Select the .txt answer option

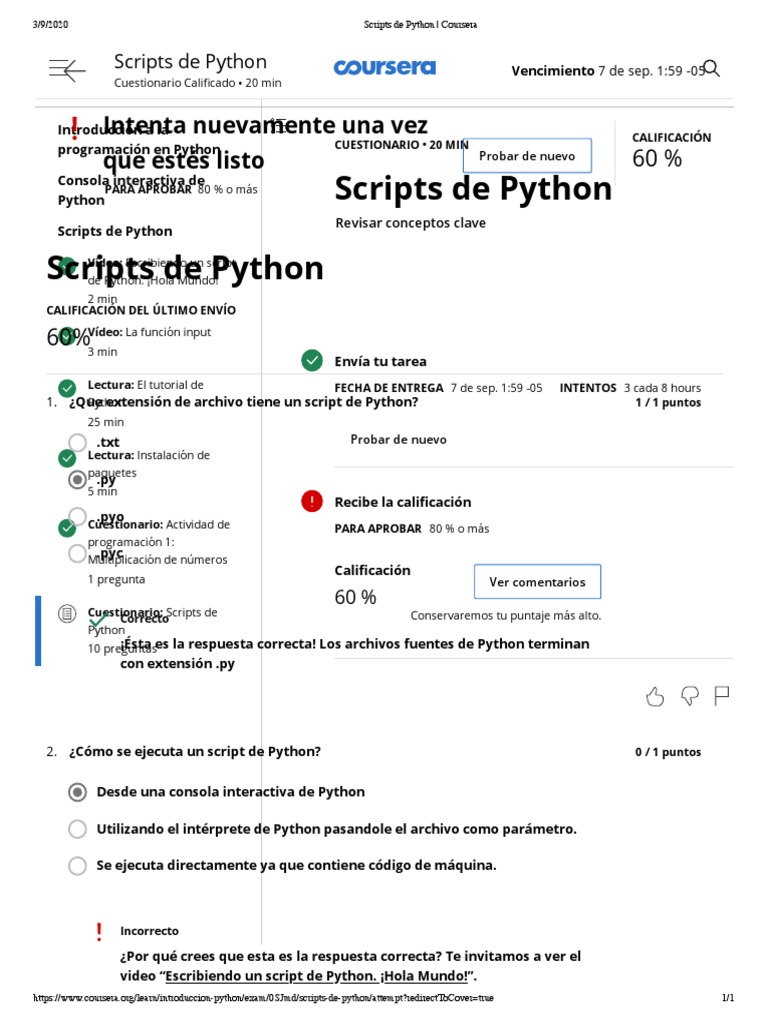click(x=77, y=442)
